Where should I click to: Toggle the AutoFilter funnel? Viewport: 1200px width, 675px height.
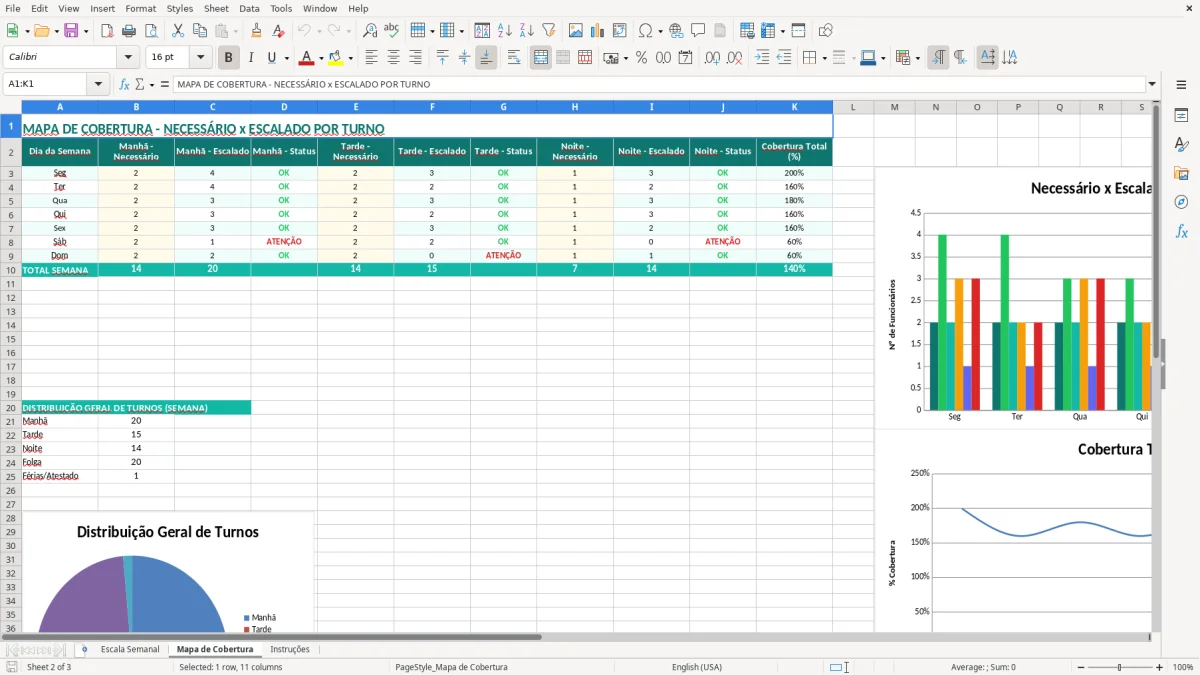549,31
